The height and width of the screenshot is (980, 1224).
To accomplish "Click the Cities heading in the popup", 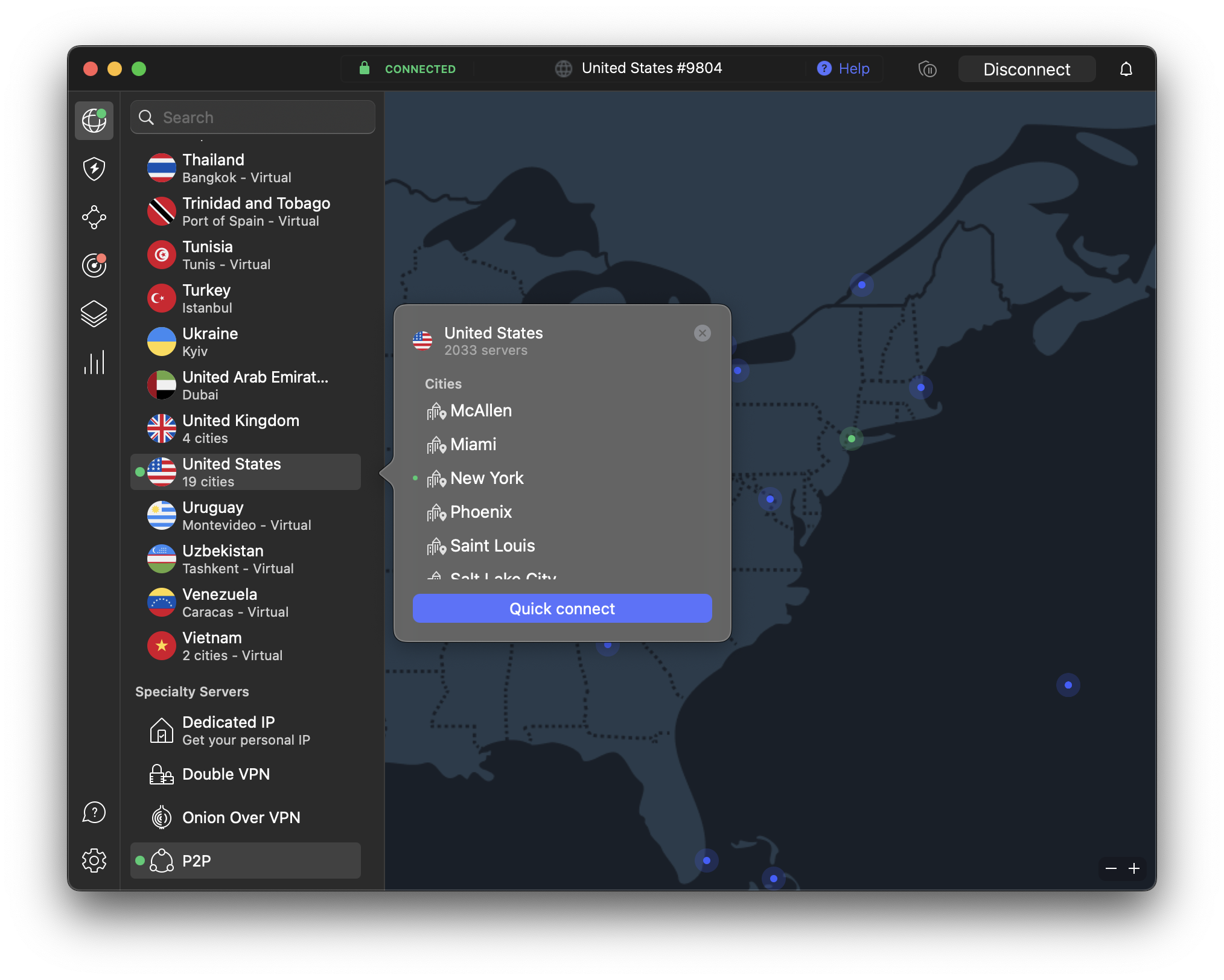I will click(443, 384).
